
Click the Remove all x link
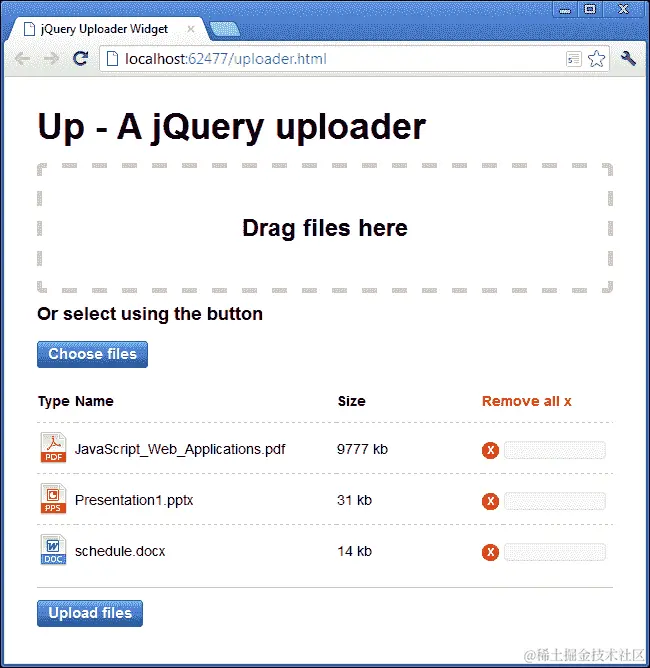tap(526, 401)
